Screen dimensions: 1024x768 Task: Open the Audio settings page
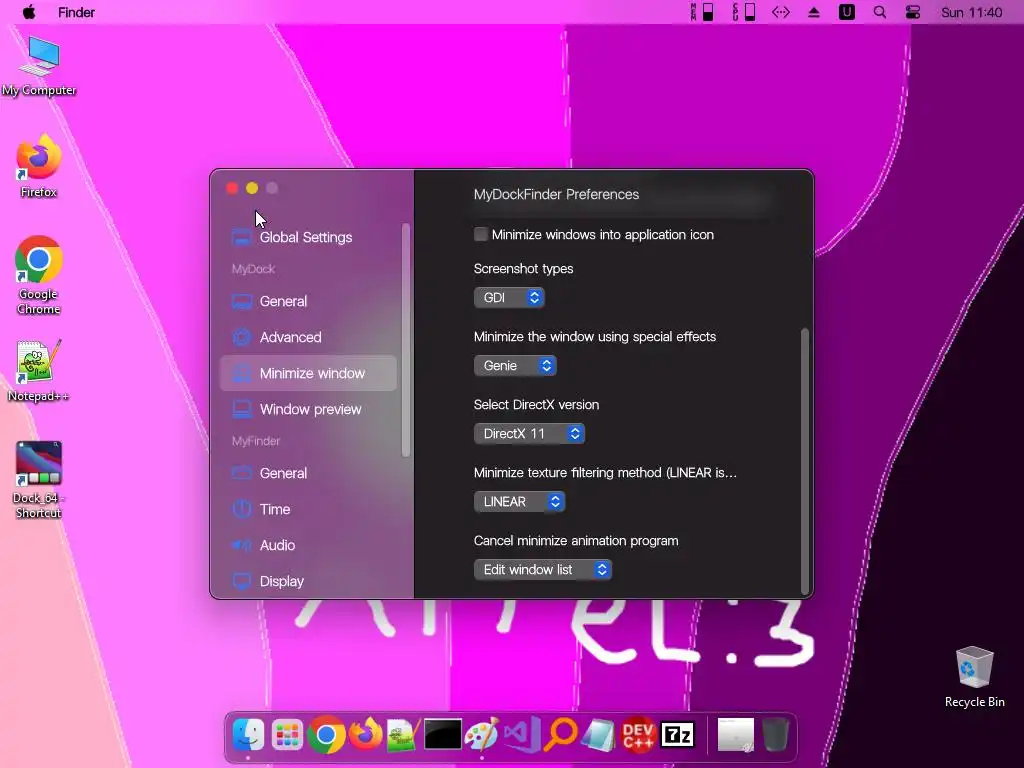[308, 545]
